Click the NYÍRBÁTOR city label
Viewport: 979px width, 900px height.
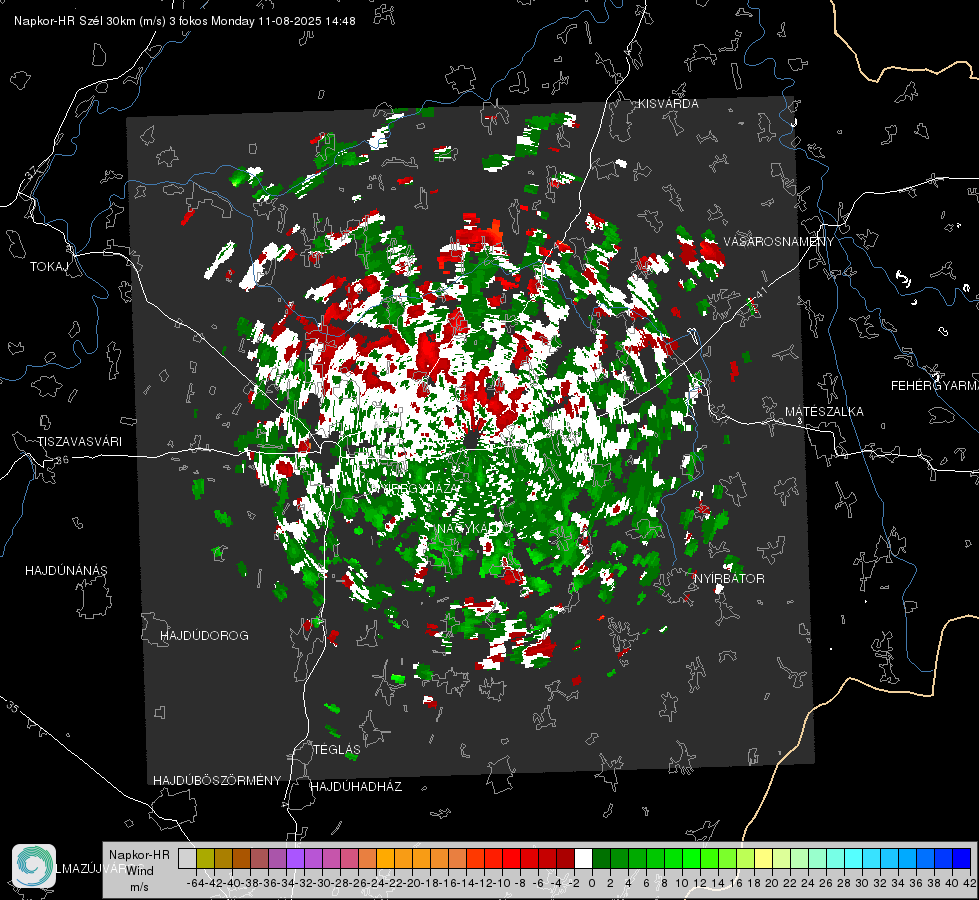click(729, 579)
